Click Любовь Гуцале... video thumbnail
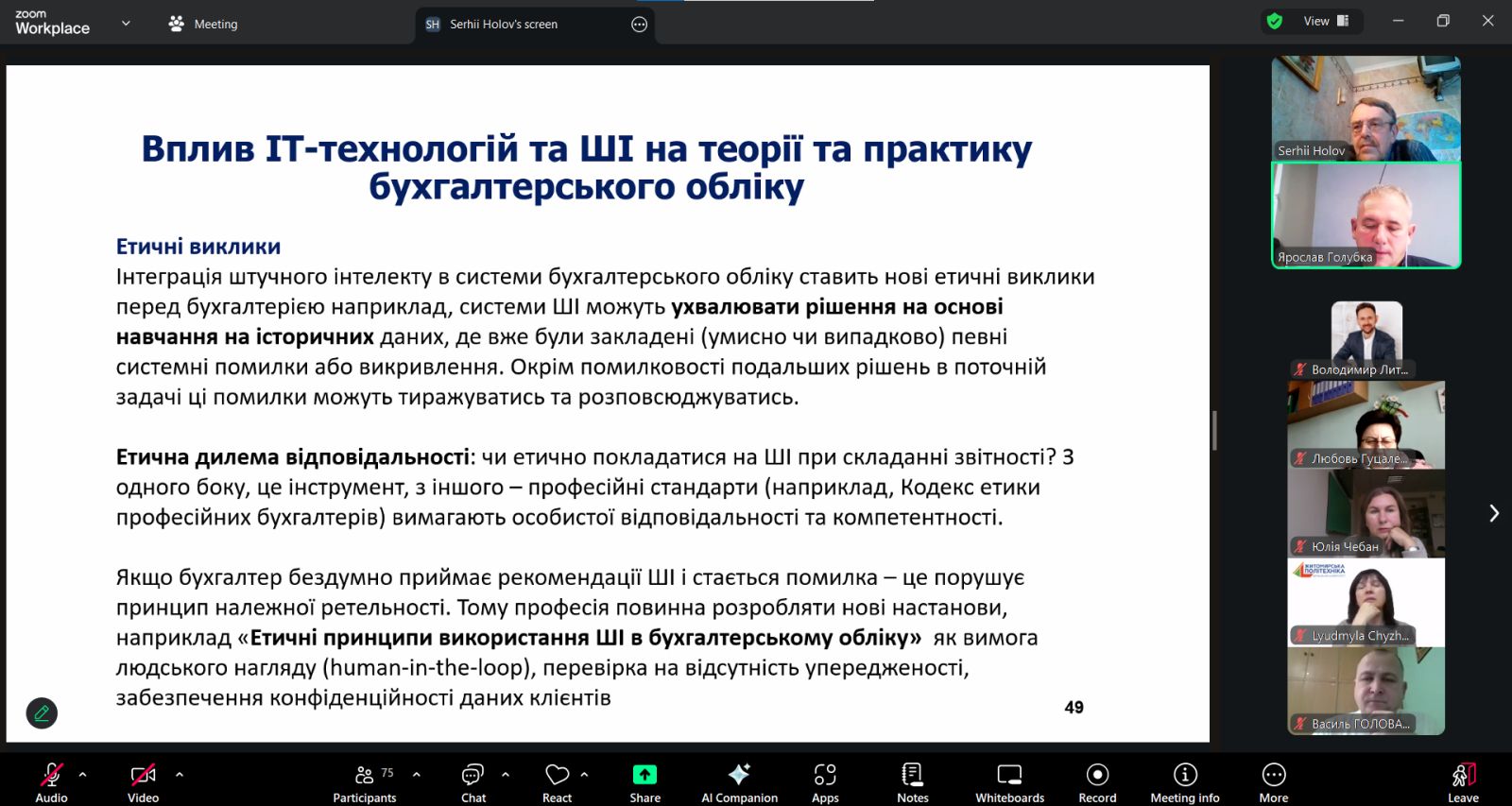This screenshot has height=806, width=1512. 1366,424
